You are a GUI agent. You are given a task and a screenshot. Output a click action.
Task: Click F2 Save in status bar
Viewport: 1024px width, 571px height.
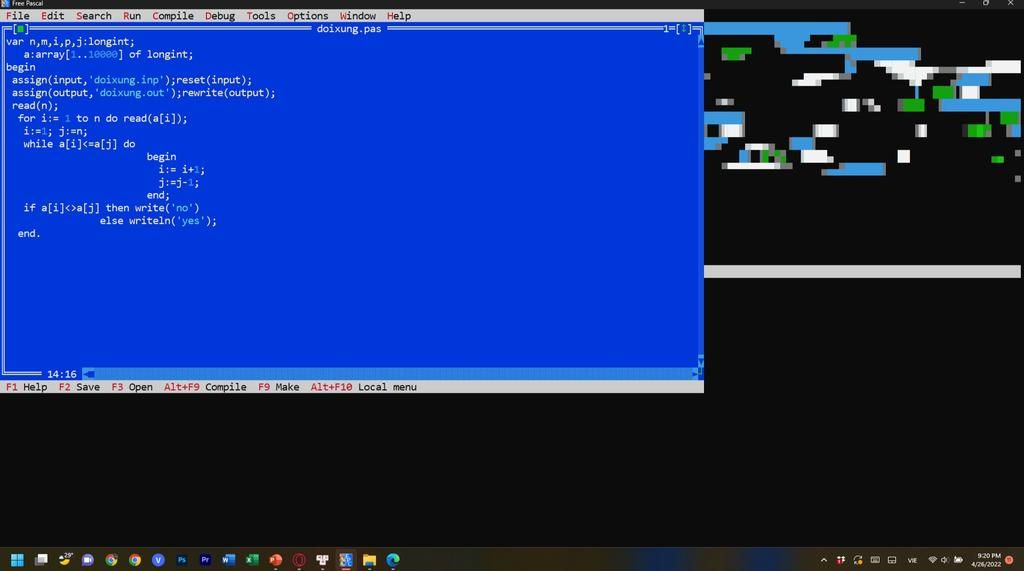80,387
